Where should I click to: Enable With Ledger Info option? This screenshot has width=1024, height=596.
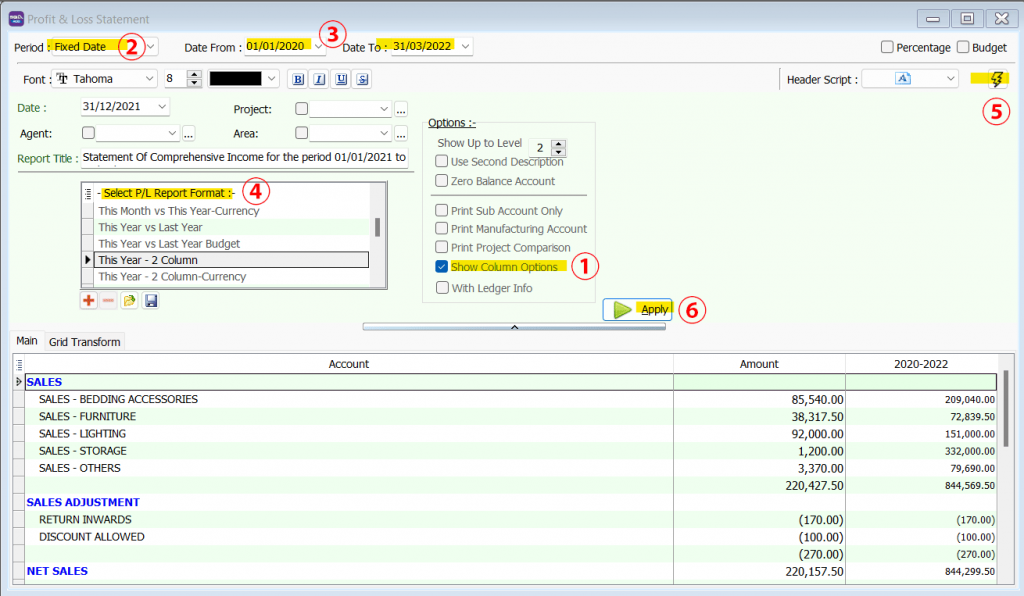[x=442, y=288]
